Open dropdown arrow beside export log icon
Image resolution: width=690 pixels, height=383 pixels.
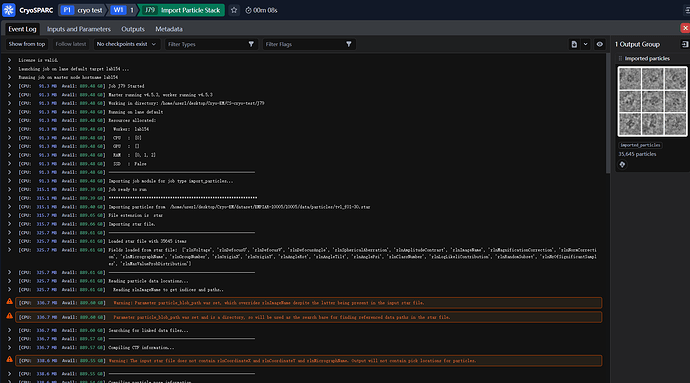[585, 44]
